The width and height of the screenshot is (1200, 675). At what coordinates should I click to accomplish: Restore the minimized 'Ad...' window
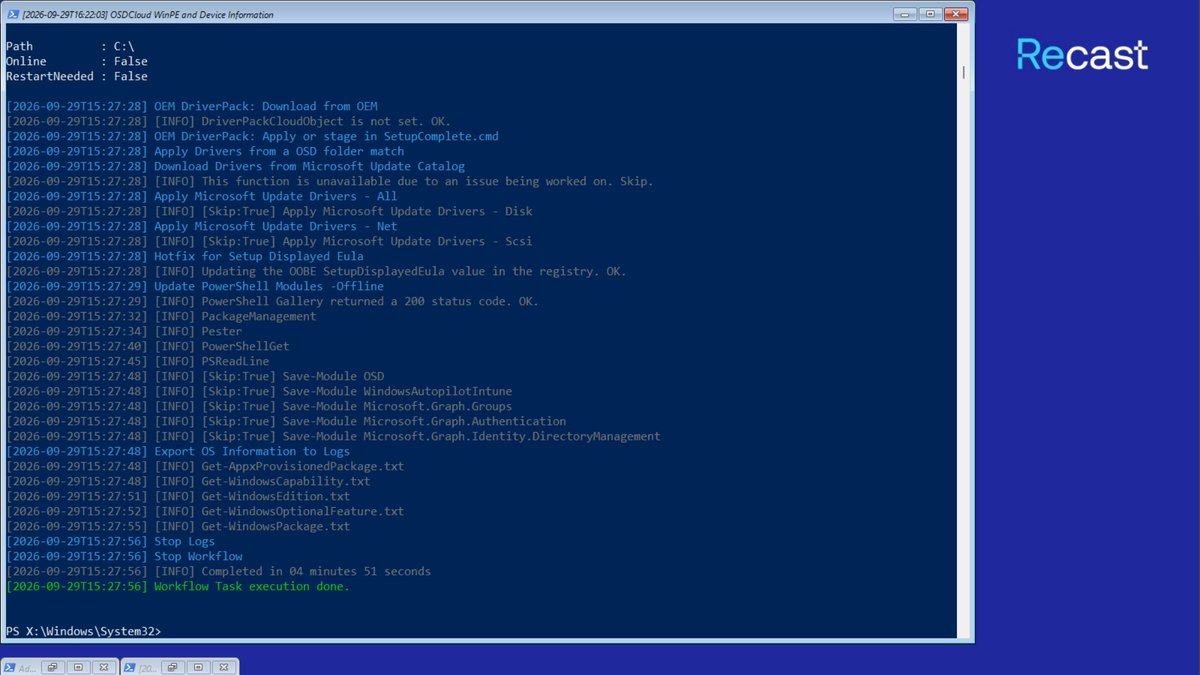(53, 667)
